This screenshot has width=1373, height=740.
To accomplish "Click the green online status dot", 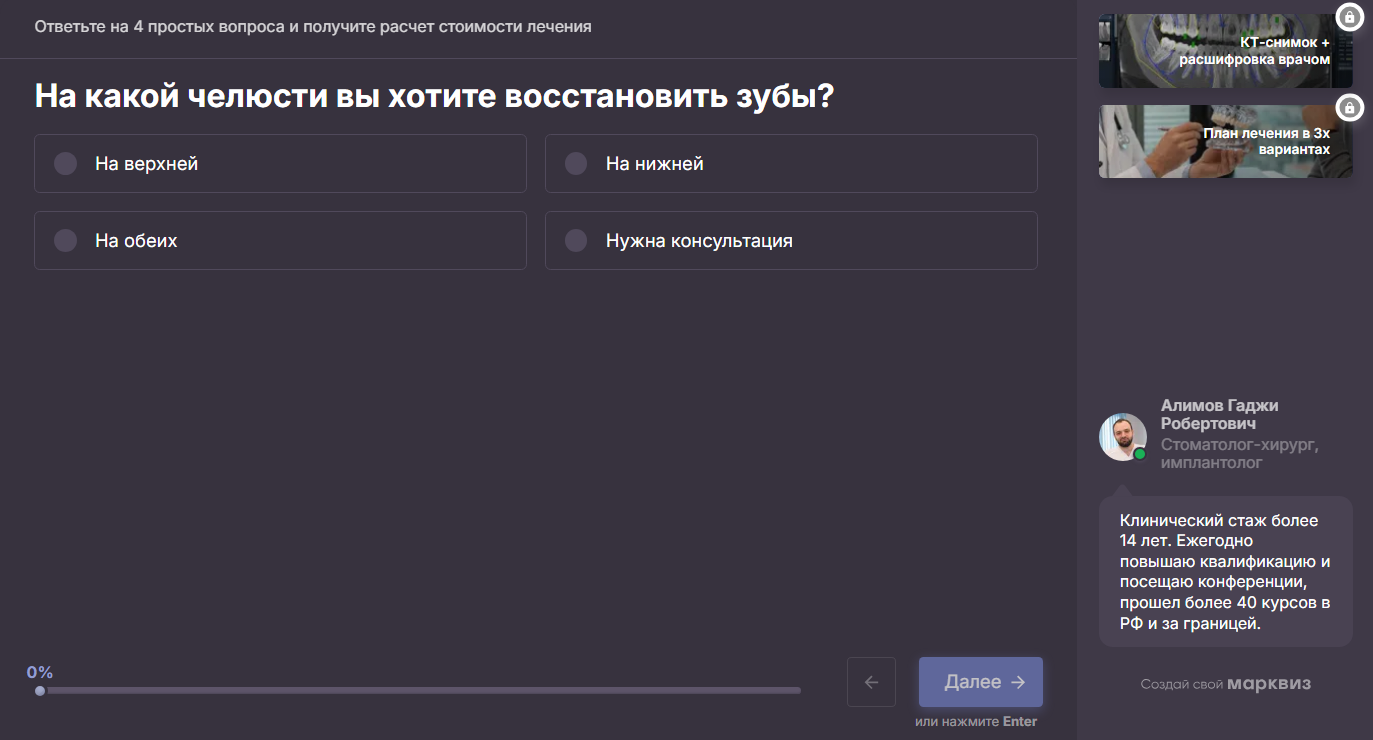I will [x=1140, y=454].
